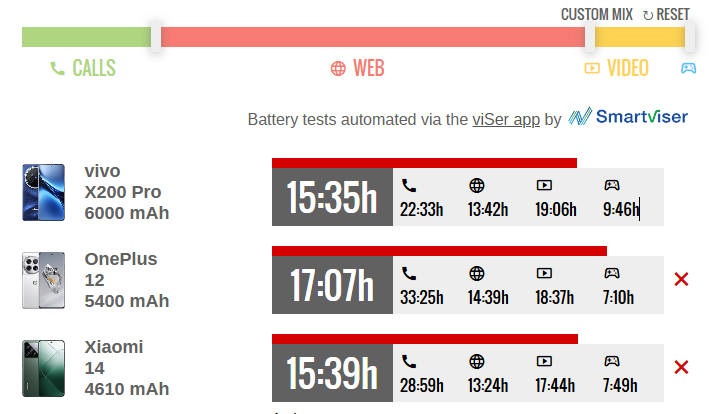This screenshot has height=414, width=709.
Task: Remove OnePlus 12 with red X
Action: click(x=681, y=279)
